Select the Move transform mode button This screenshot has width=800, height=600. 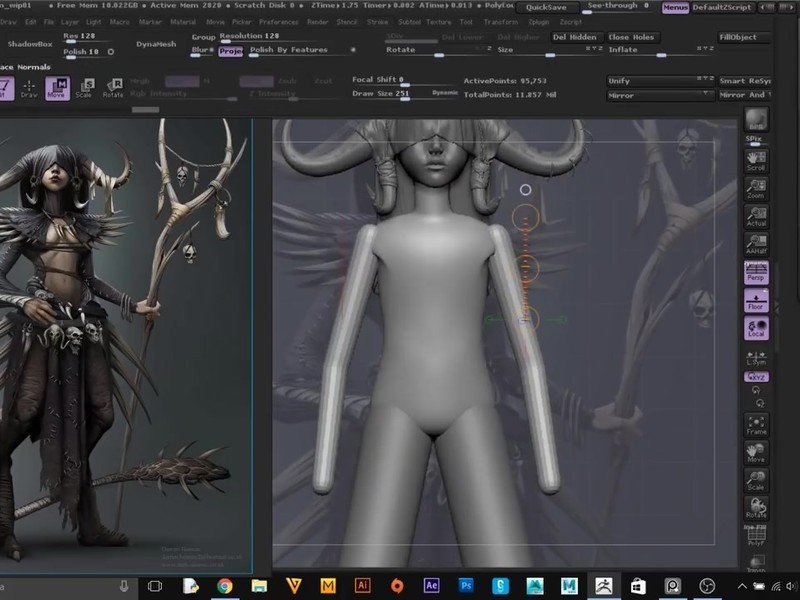57,88
